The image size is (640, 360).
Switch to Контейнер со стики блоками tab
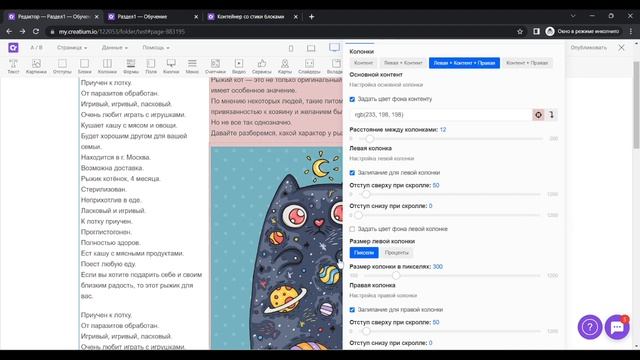pos(252,17)
